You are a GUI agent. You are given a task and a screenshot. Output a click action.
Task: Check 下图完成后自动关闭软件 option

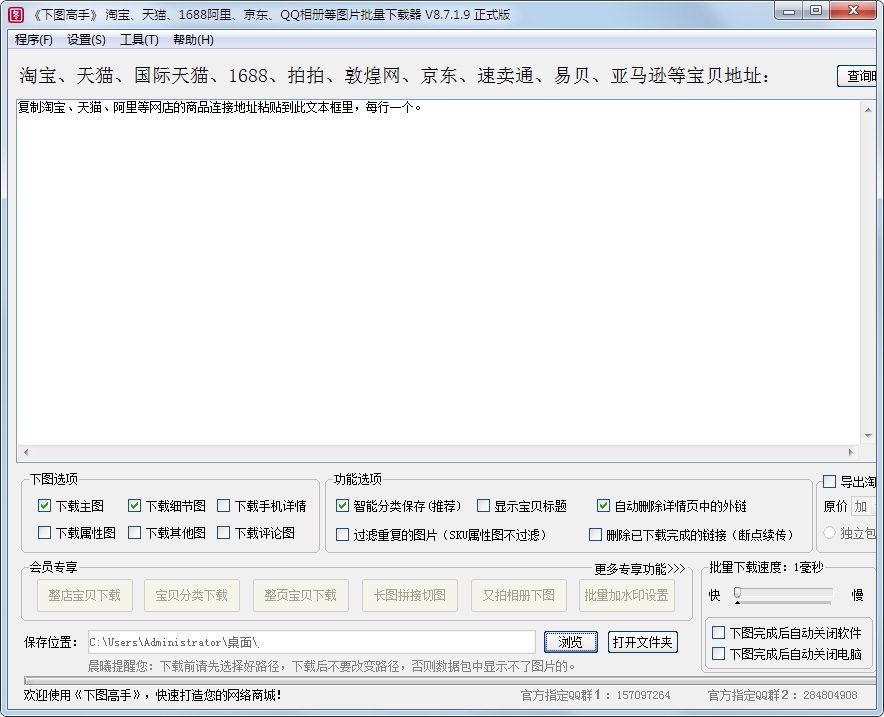click(718, 633)
